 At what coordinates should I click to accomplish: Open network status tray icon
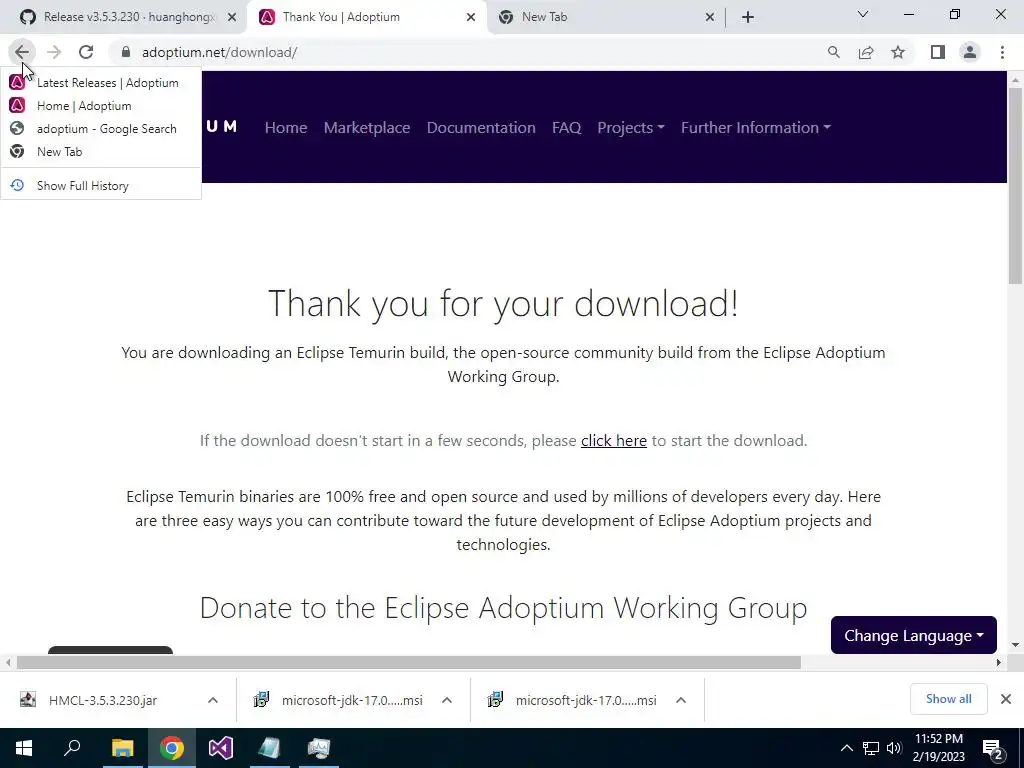pyautogui.click(x=871, y=748)
